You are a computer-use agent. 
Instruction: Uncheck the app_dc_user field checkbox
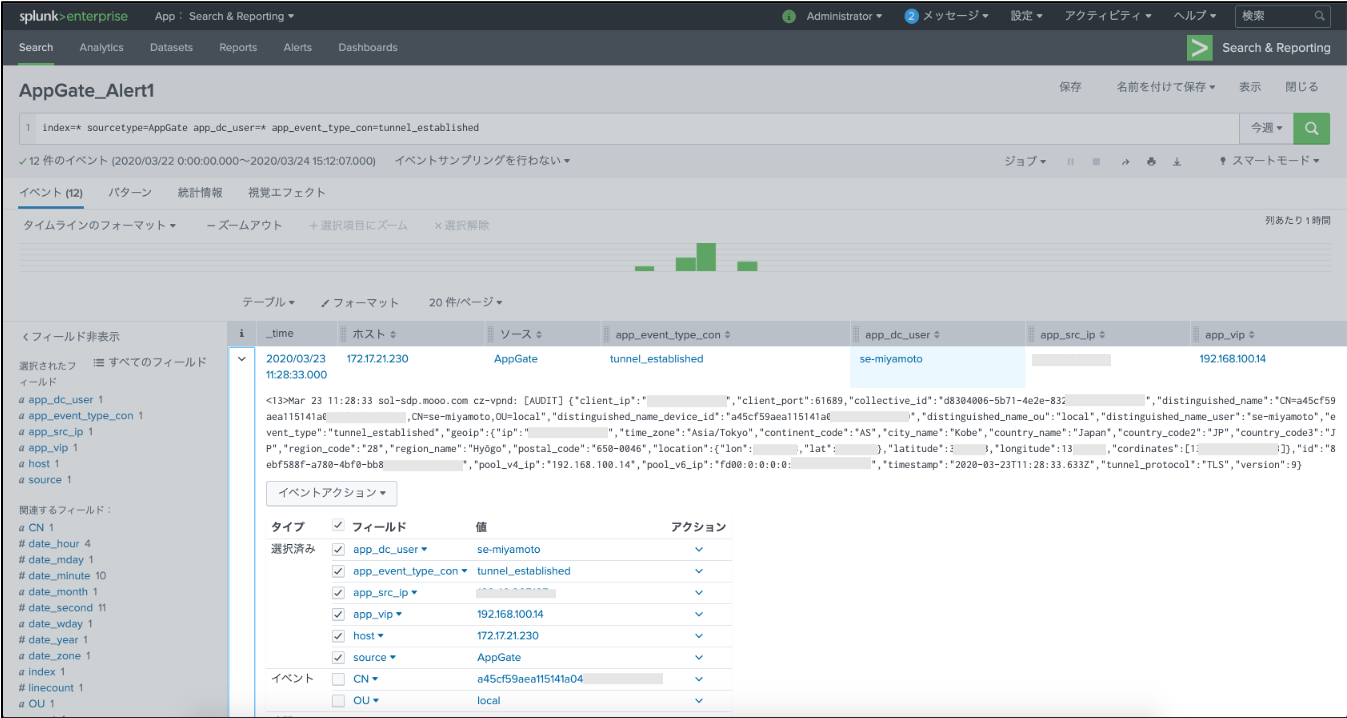pos(338,549)
